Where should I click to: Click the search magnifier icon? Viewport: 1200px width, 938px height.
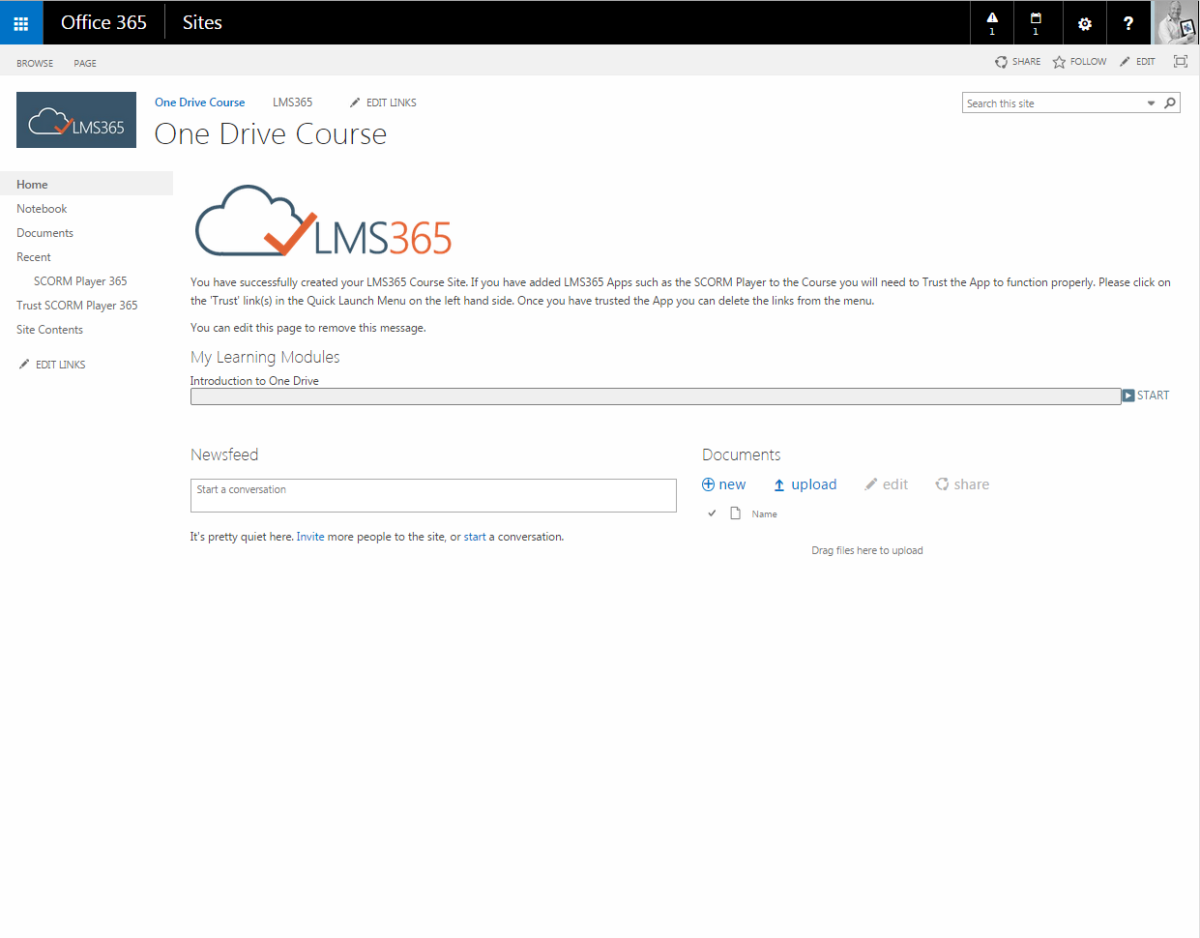tap(1170, 103)
